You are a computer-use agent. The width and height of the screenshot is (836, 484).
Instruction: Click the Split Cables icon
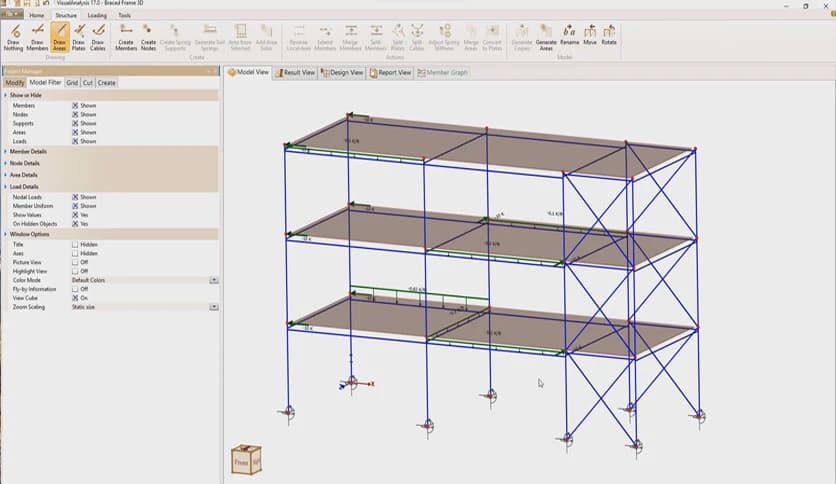pyautogui.click(x=417, y=37)
